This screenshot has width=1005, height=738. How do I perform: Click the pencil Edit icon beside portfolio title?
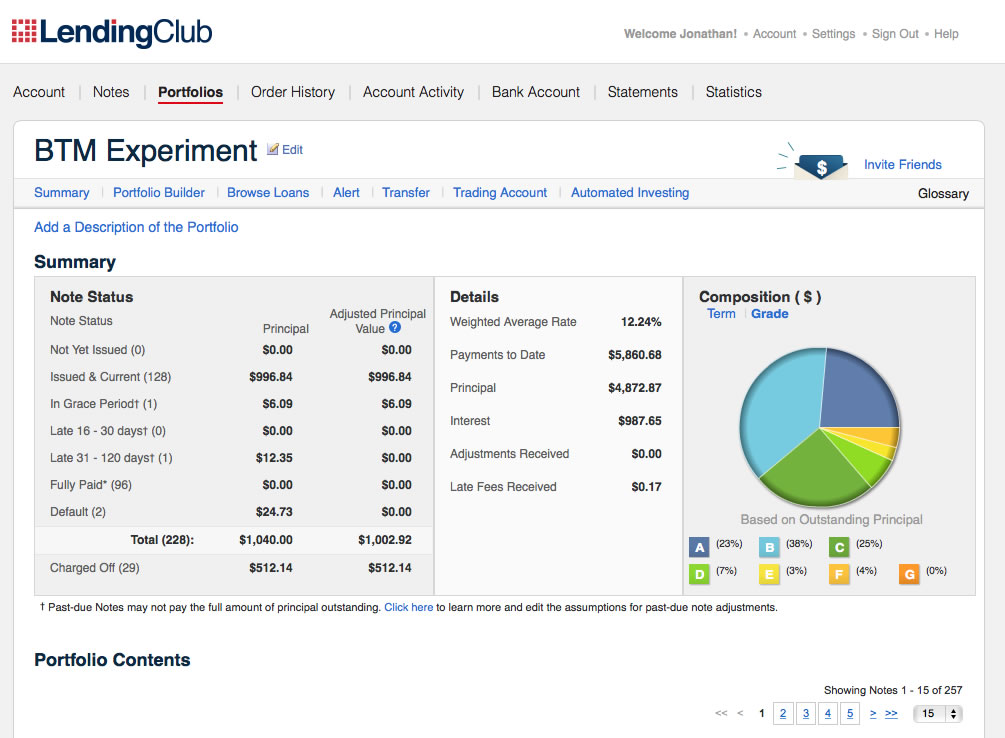[273, 150]
